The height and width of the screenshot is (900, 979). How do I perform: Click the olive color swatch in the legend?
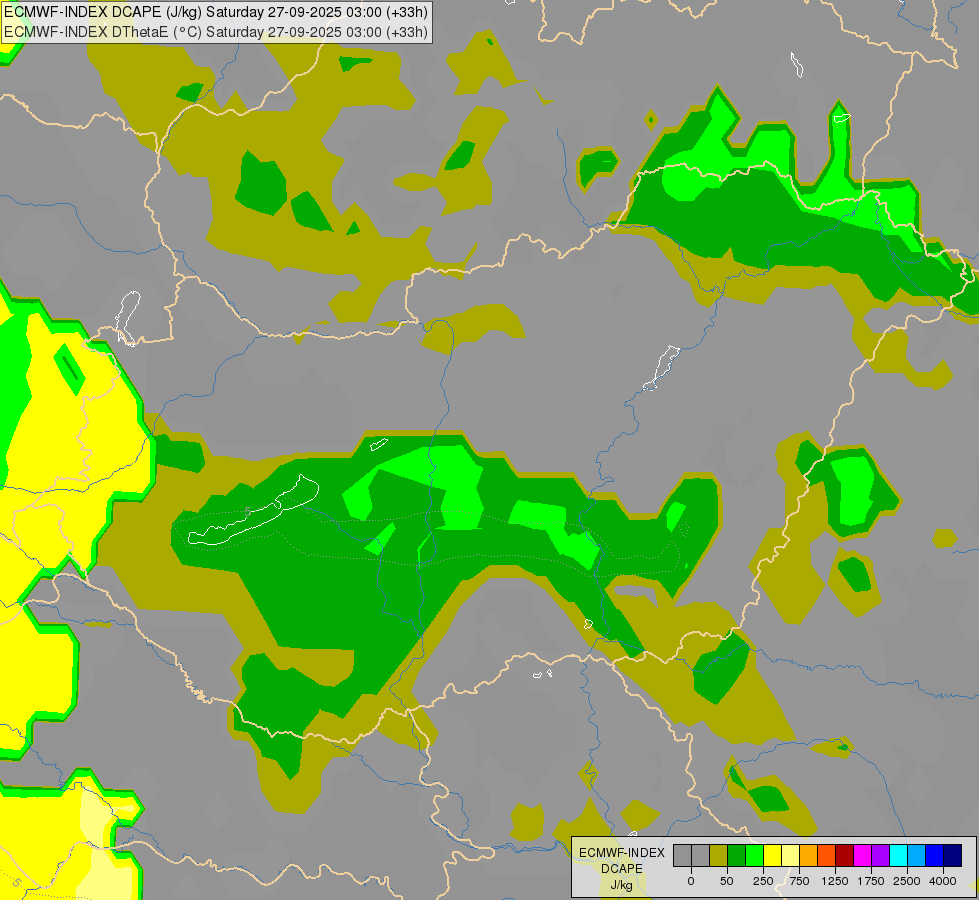click(719, 855)
